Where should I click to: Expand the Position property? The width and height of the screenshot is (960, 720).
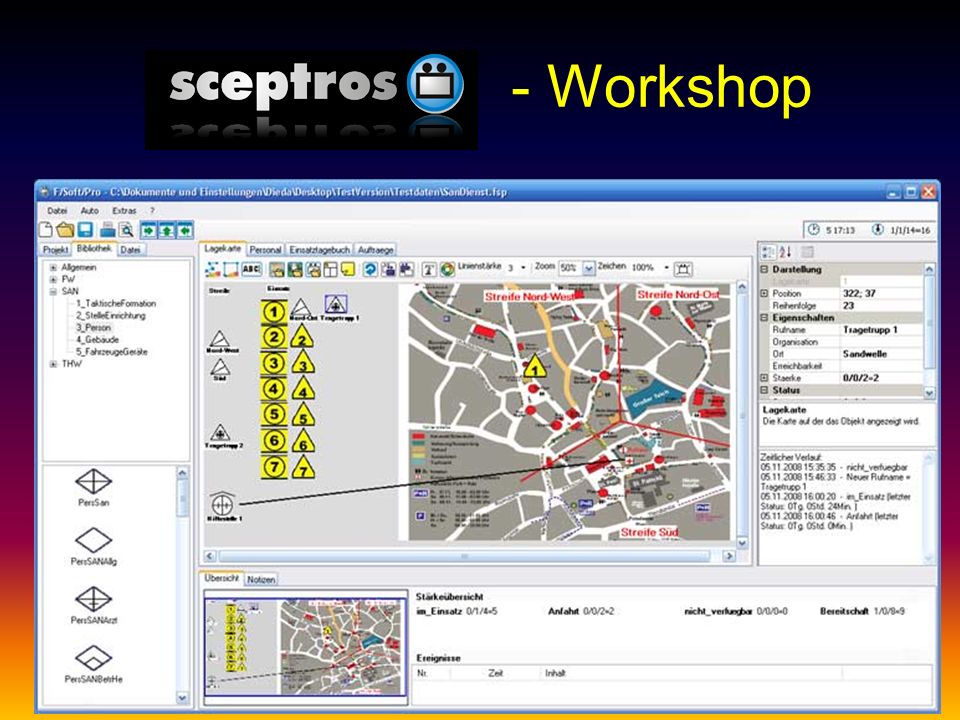pos(764,293)
